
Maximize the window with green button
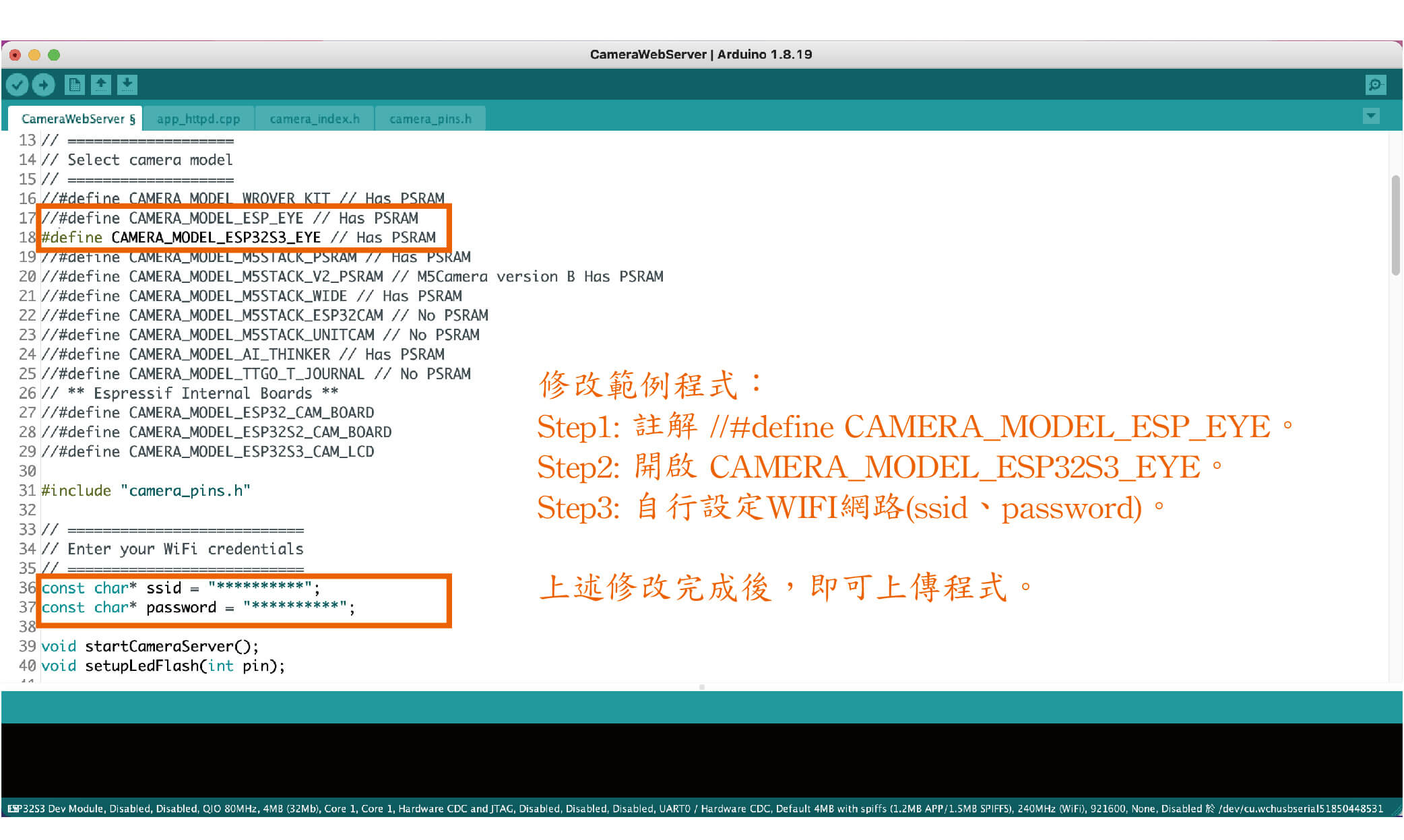pyautogui.click(x=54, y=55)
